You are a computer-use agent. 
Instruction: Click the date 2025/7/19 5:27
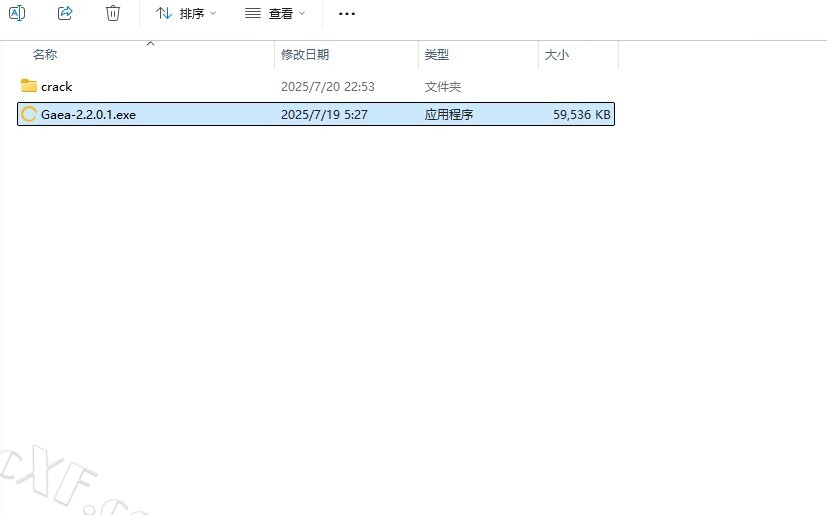324,115
